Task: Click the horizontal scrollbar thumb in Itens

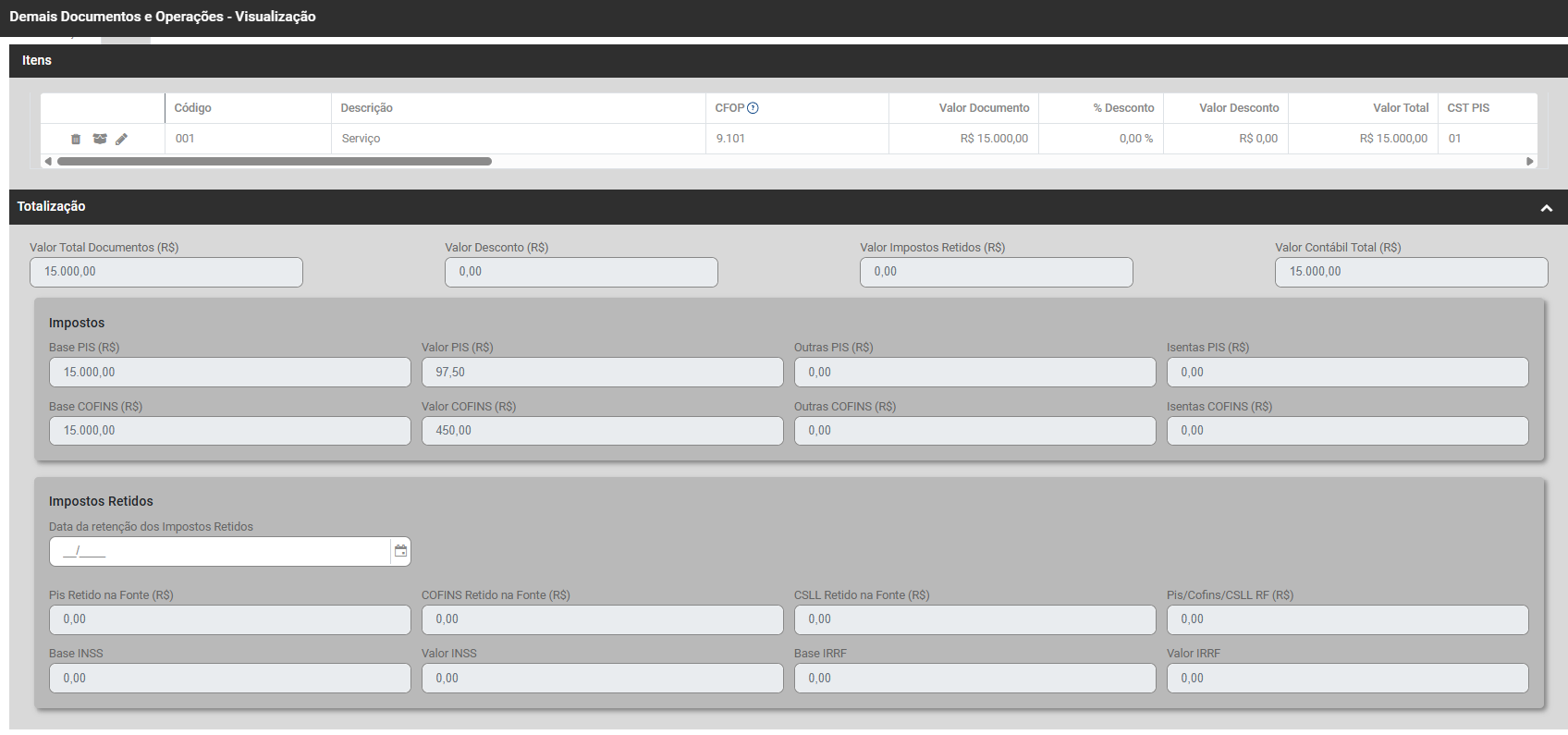Action: 275,161
